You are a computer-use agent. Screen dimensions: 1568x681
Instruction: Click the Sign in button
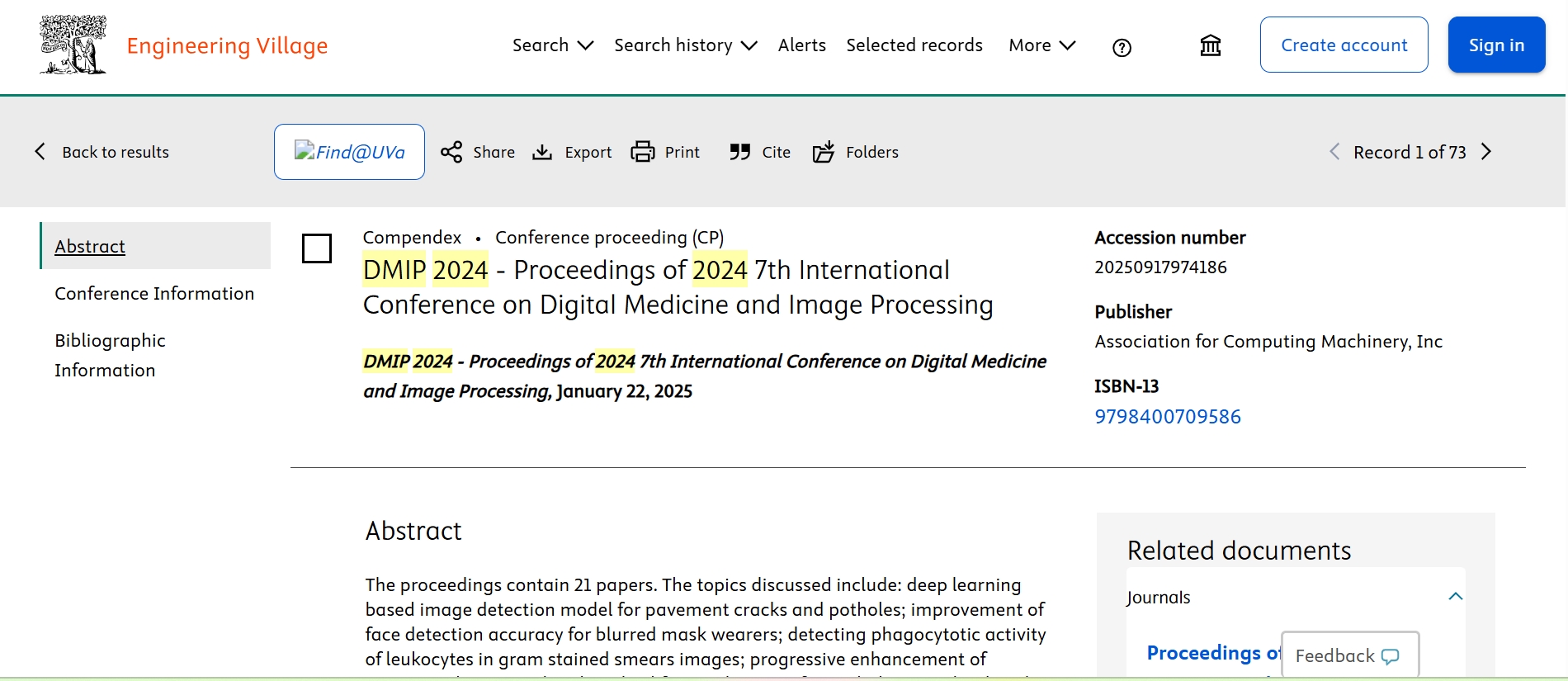pyautogui.click(x=1496, y=45)
